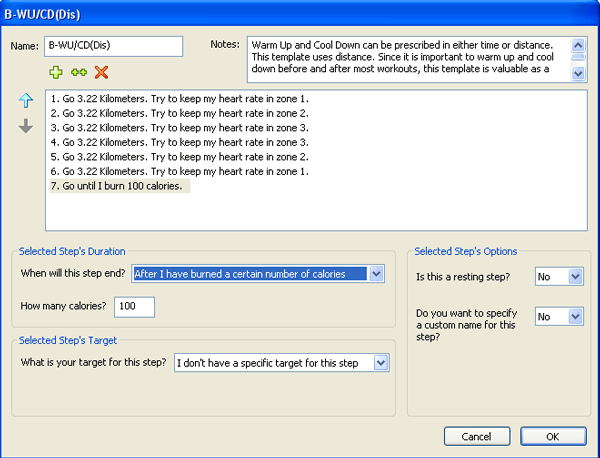Click the red X delete step icon
The height and width of the screenshot is (458, 600).
click(101, 72)
